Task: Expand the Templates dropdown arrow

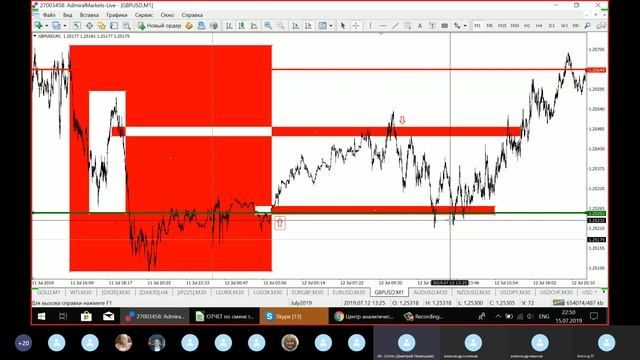Action: [331, 26]
